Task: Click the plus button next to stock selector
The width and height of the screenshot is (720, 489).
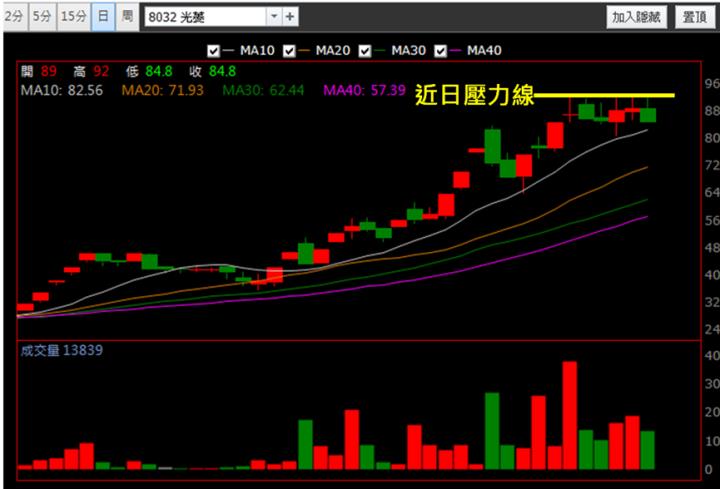Action: (x=290, y=17)
